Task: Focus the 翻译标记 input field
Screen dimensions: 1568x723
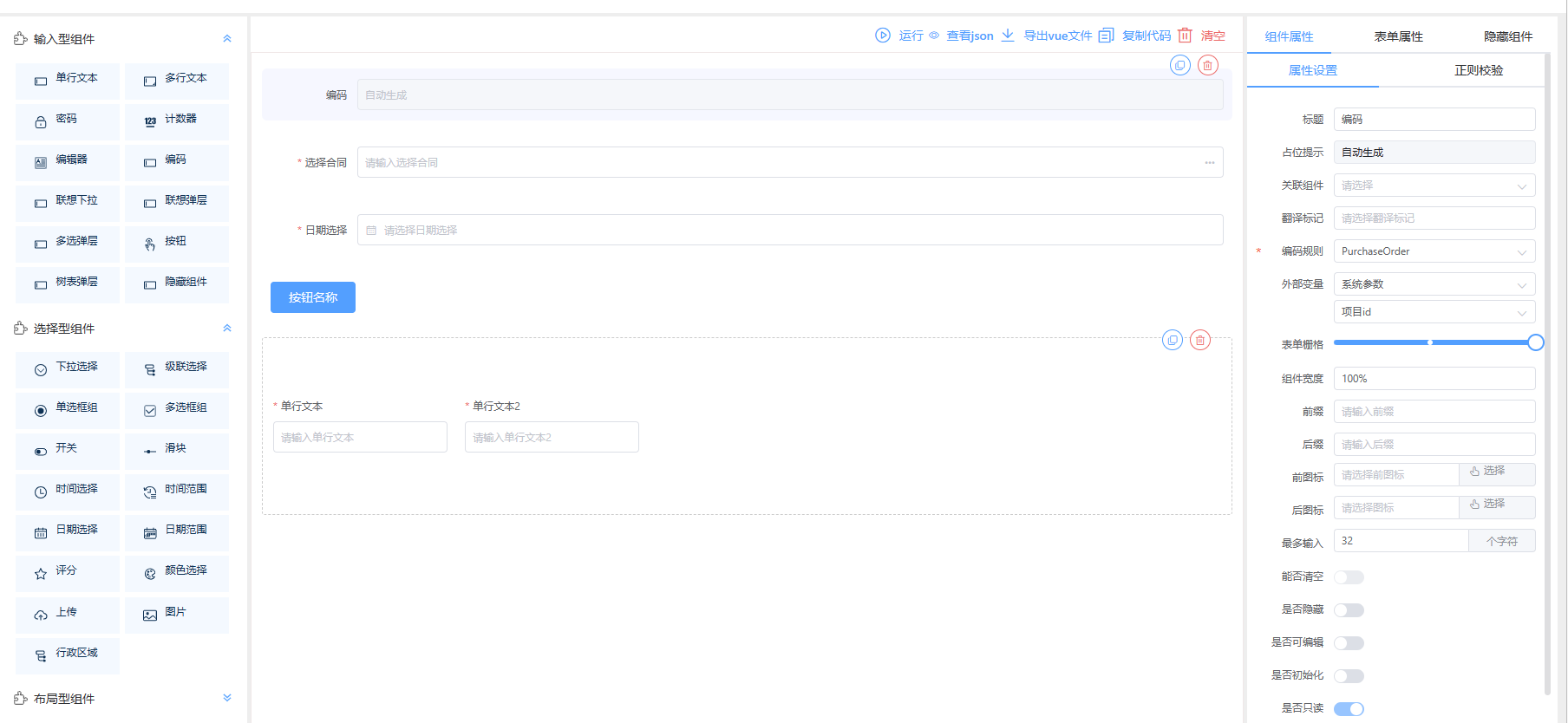Action: [x=1434, y=218]
